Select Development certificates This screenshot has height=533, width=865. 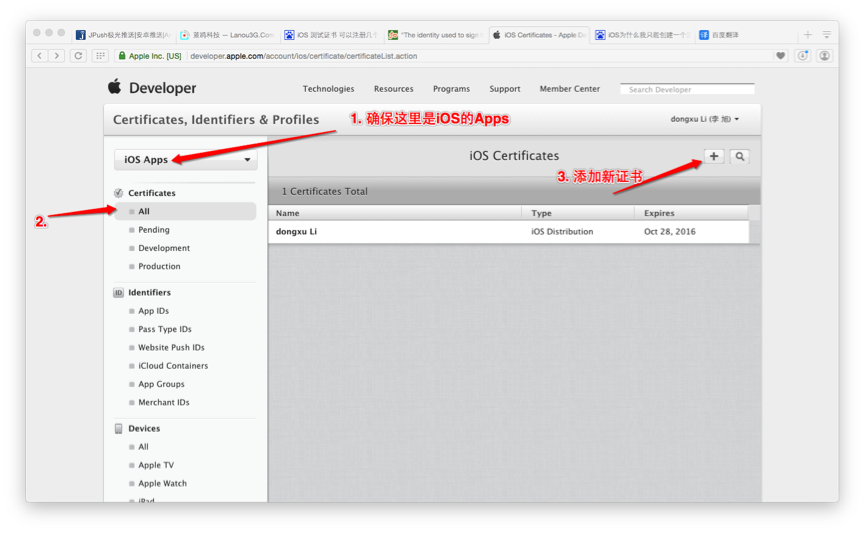[164, 248]
